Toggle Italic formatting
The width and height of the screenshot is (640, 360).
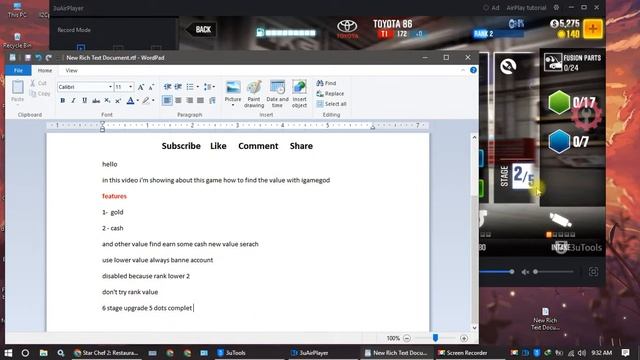click(73, 100)
